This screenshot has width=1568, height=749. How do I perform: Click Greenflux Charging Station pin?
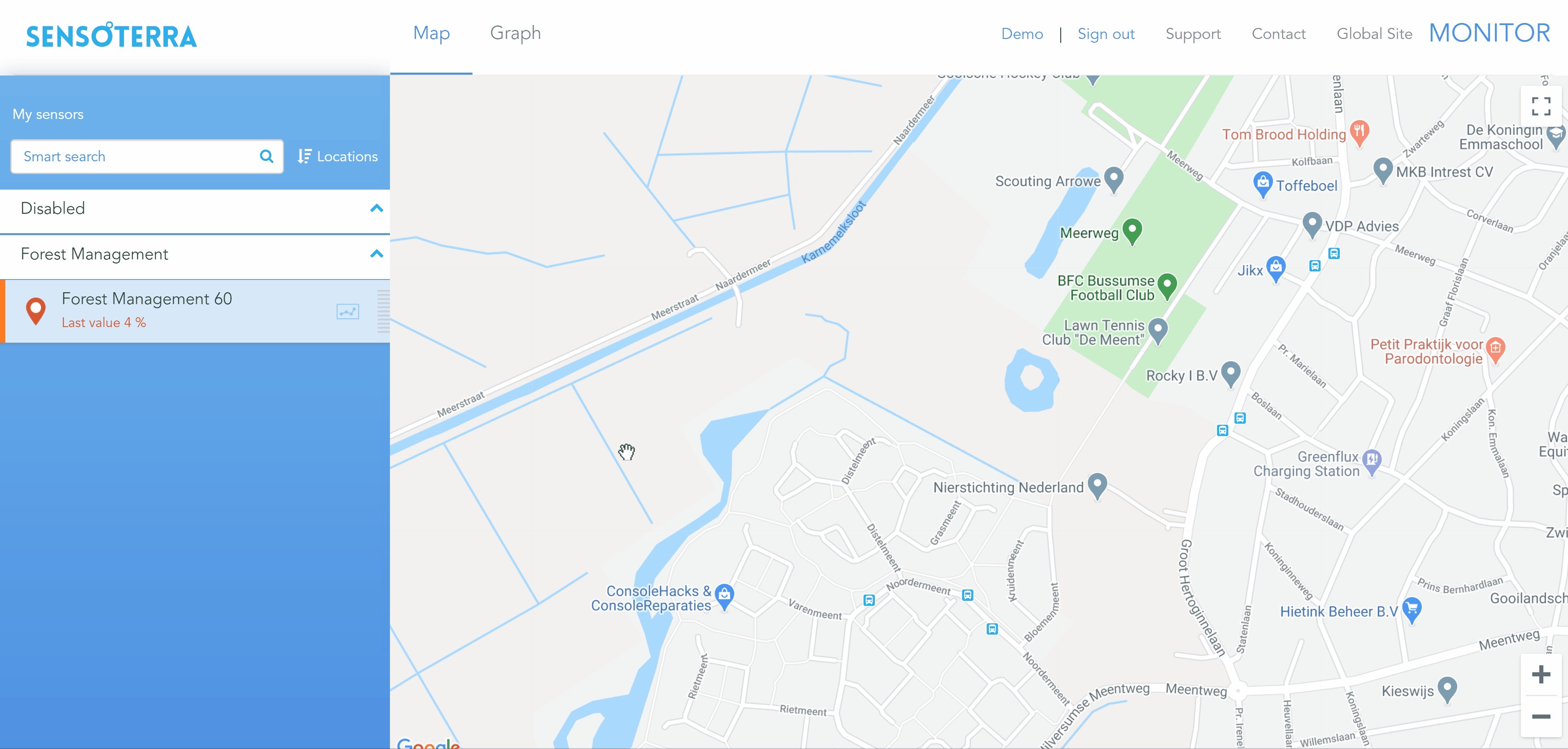point(1371,462)
